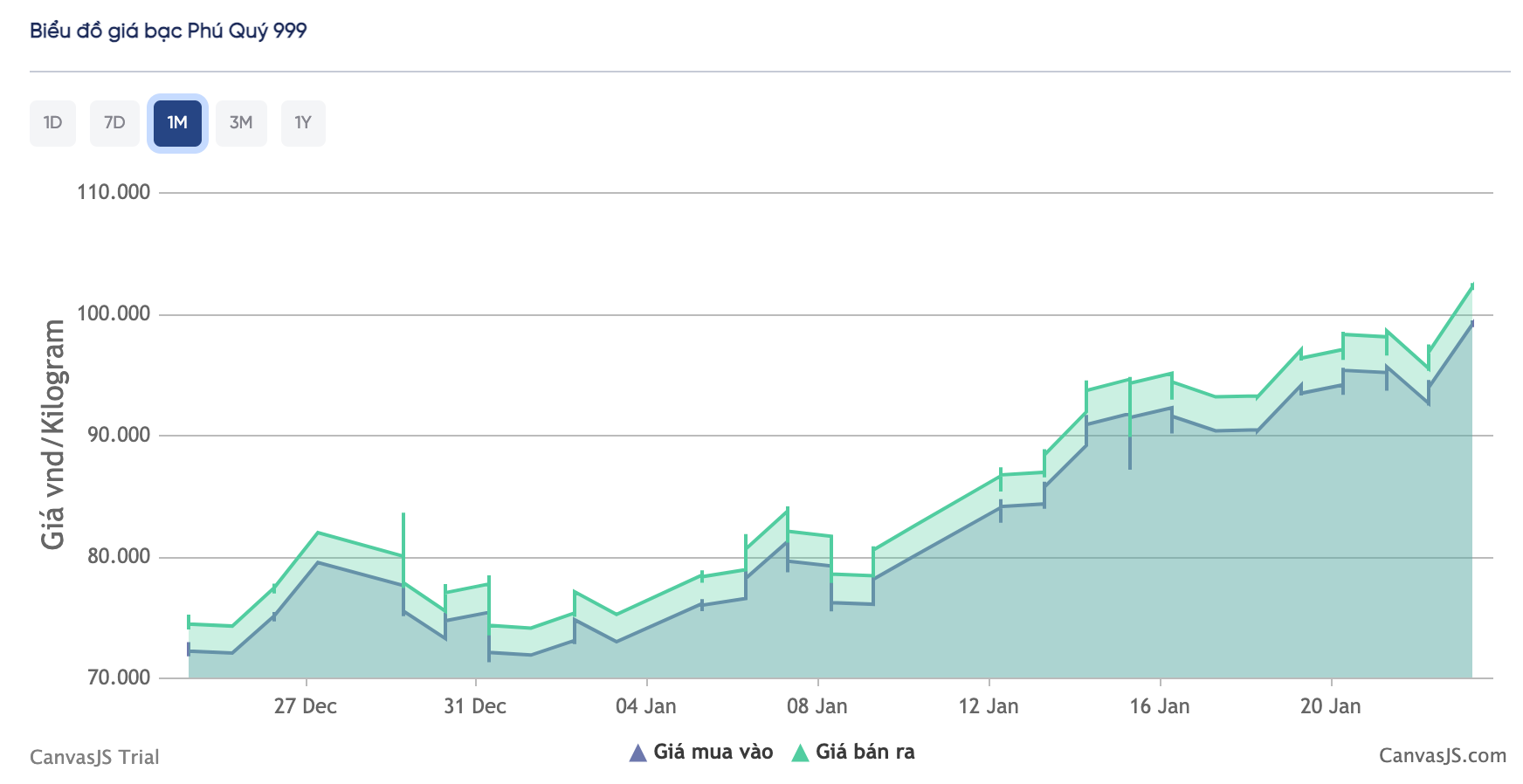Show the 3M price history
Screen dimensions: 1523x784
tap(241, 123)
